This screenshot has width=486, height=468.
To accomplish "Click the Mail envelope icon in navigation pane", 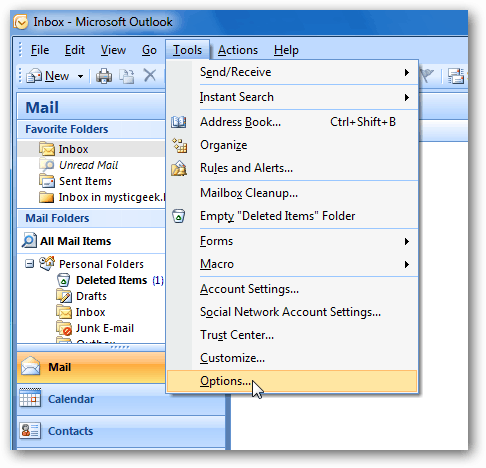I will pos(31,366).
